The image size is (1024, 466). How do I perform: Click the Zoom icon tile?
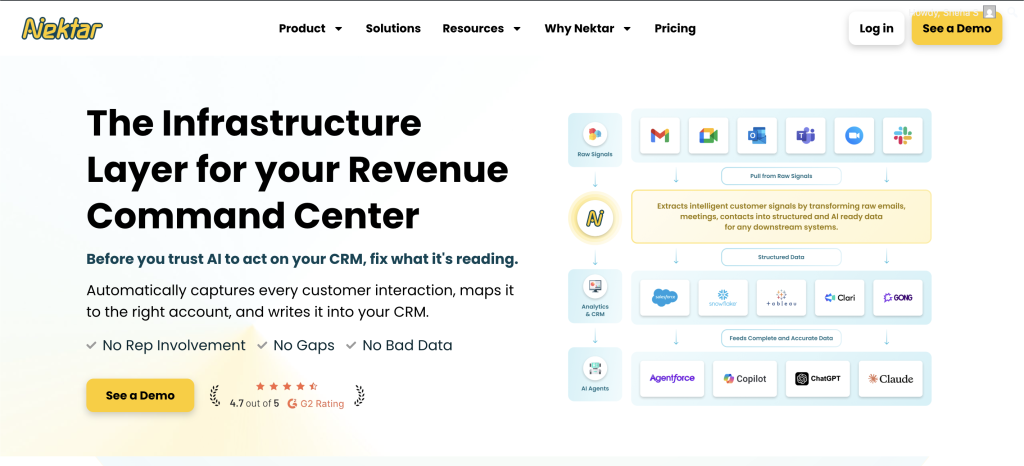click(x=854, y=136)
